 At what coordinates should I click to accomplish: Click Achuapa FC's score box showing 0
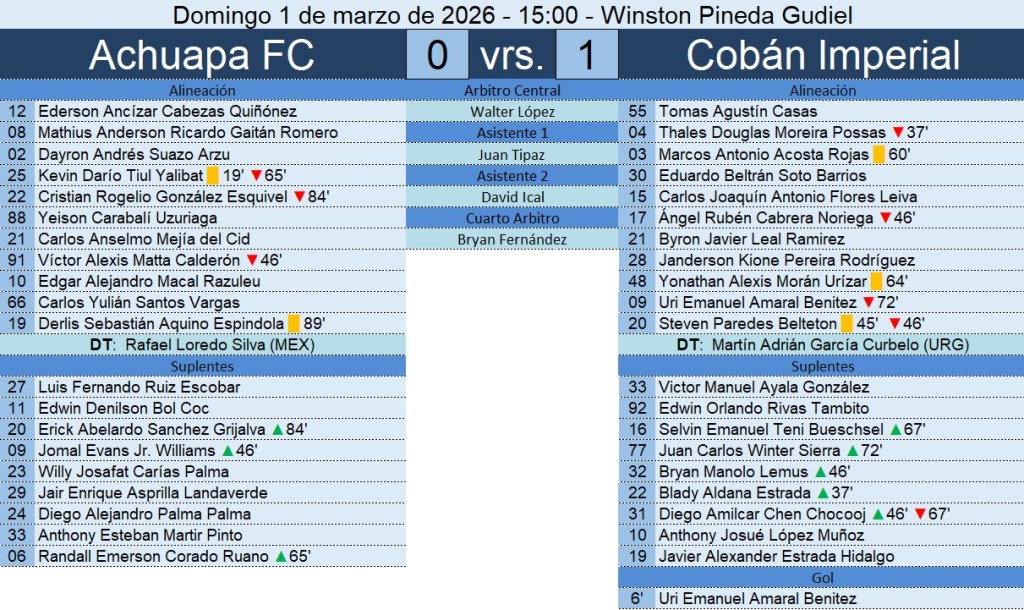click(x=437, y=55)
